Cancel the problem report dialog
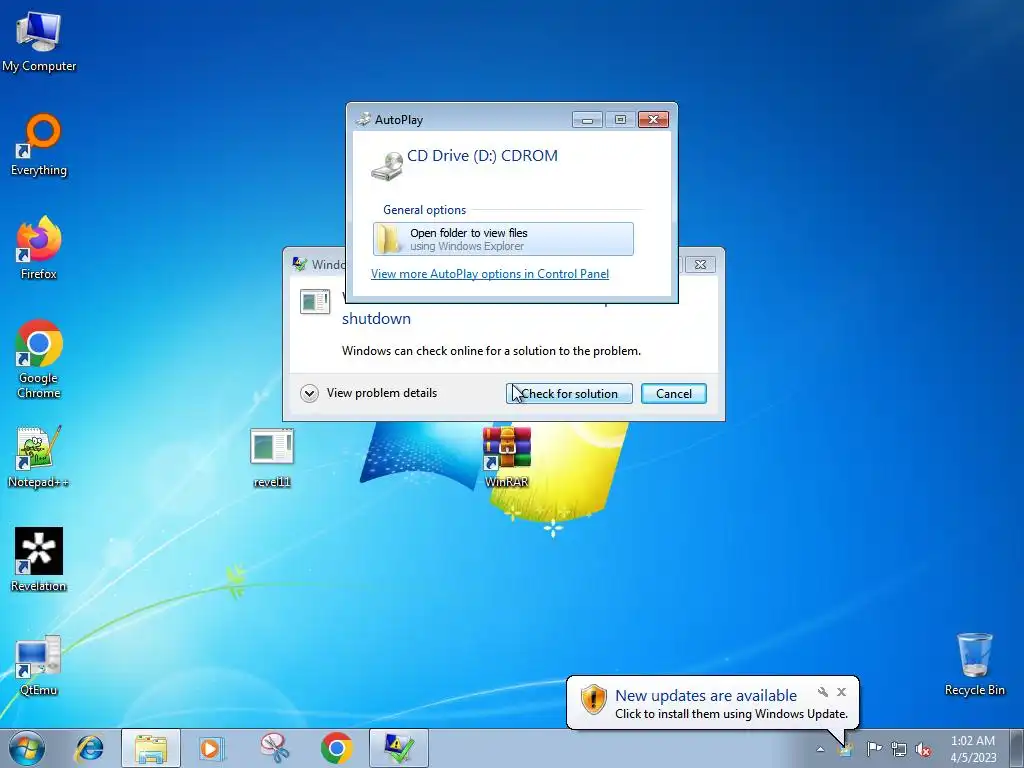 (673, 394)
